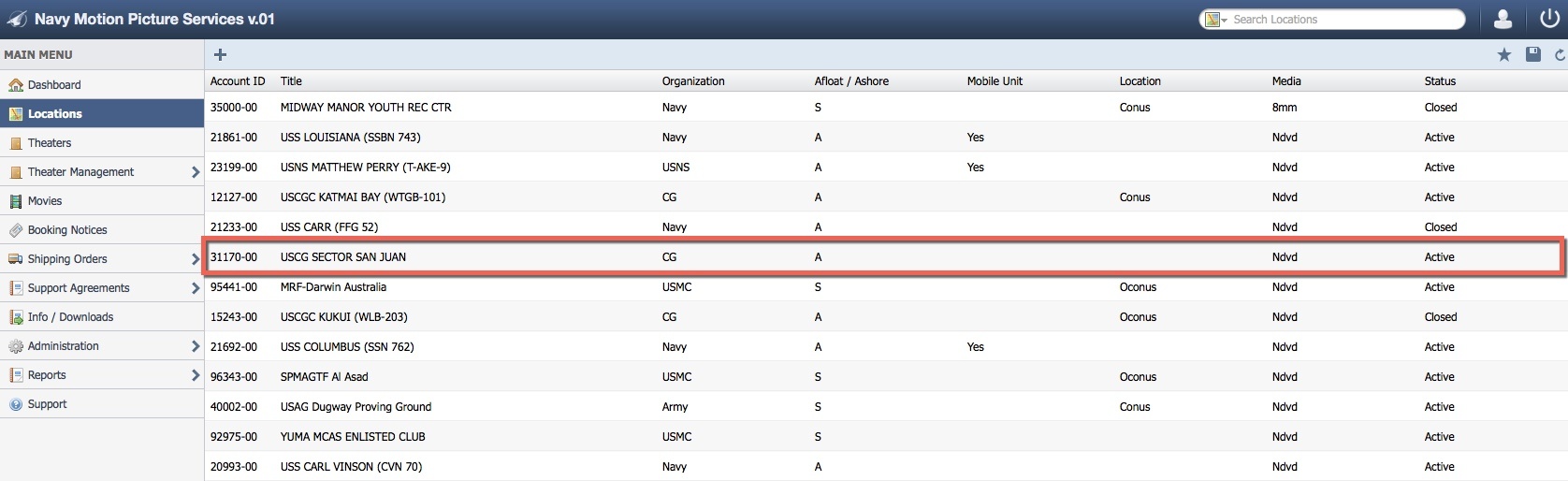
Task: Open the search type dropdown arrow
Action: tap(1224, 20)
